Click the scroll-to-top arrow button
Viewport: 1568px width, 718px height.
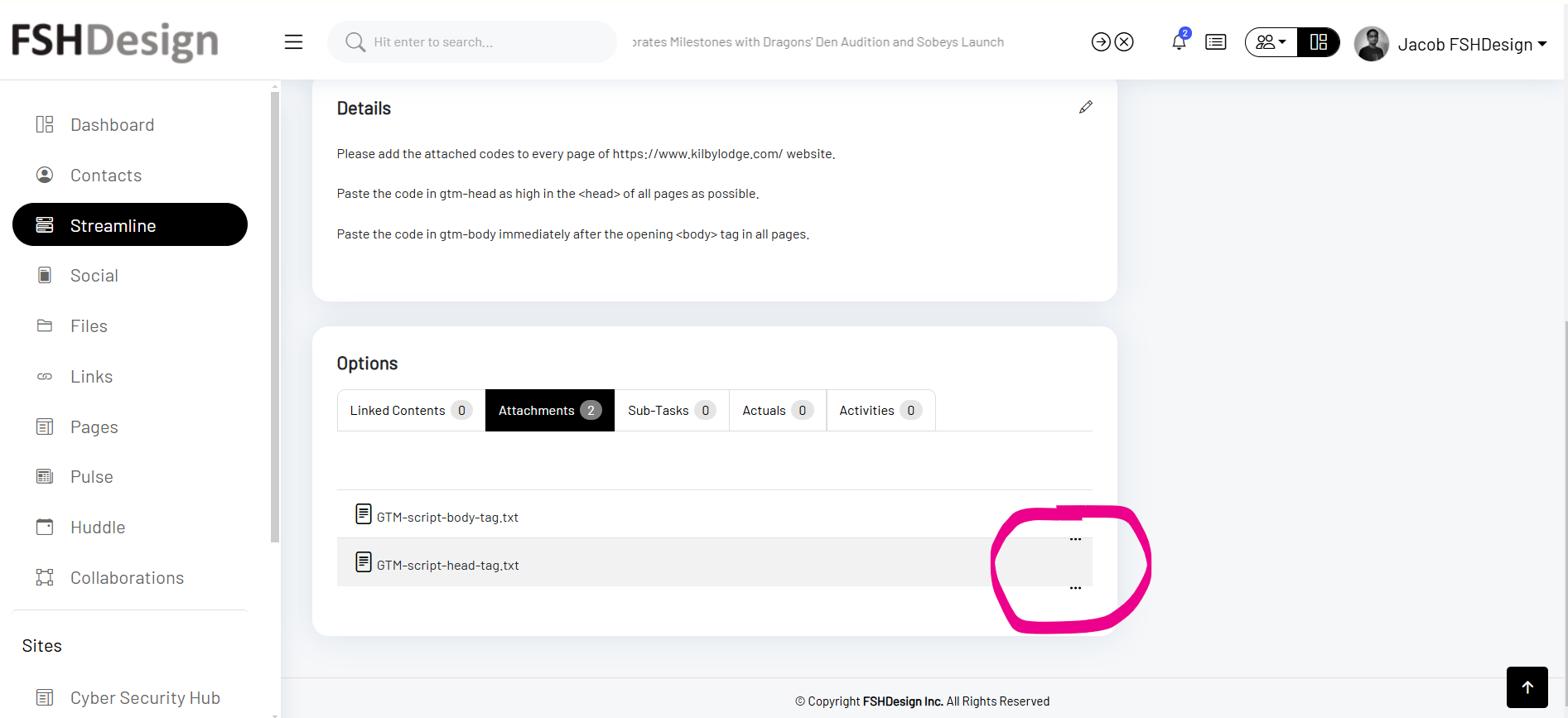(1527, 687)
